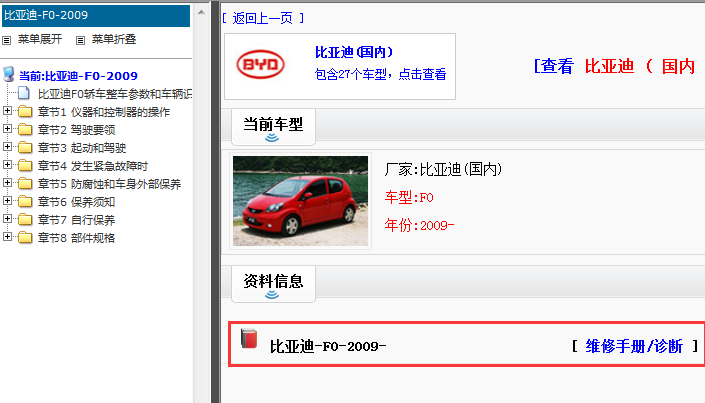Click the 菜单折叠 list icon

click(80, 40)
